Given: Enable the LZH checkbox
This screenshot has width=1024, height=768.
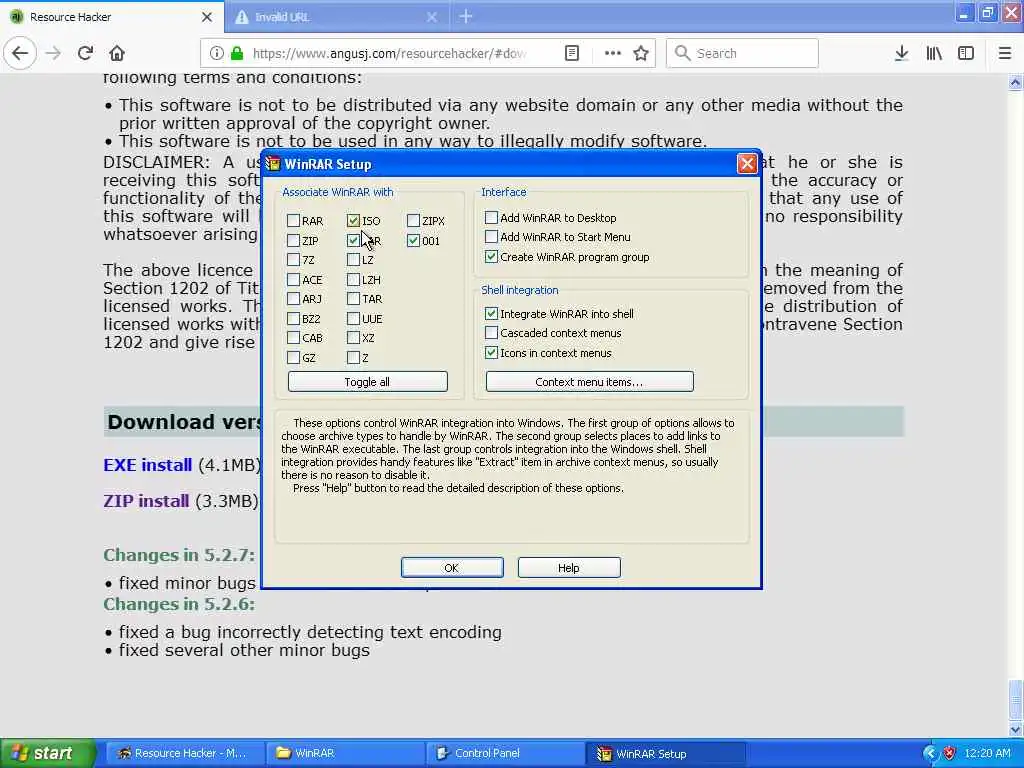Looking at the screenshot, I should tap(353, 280).
